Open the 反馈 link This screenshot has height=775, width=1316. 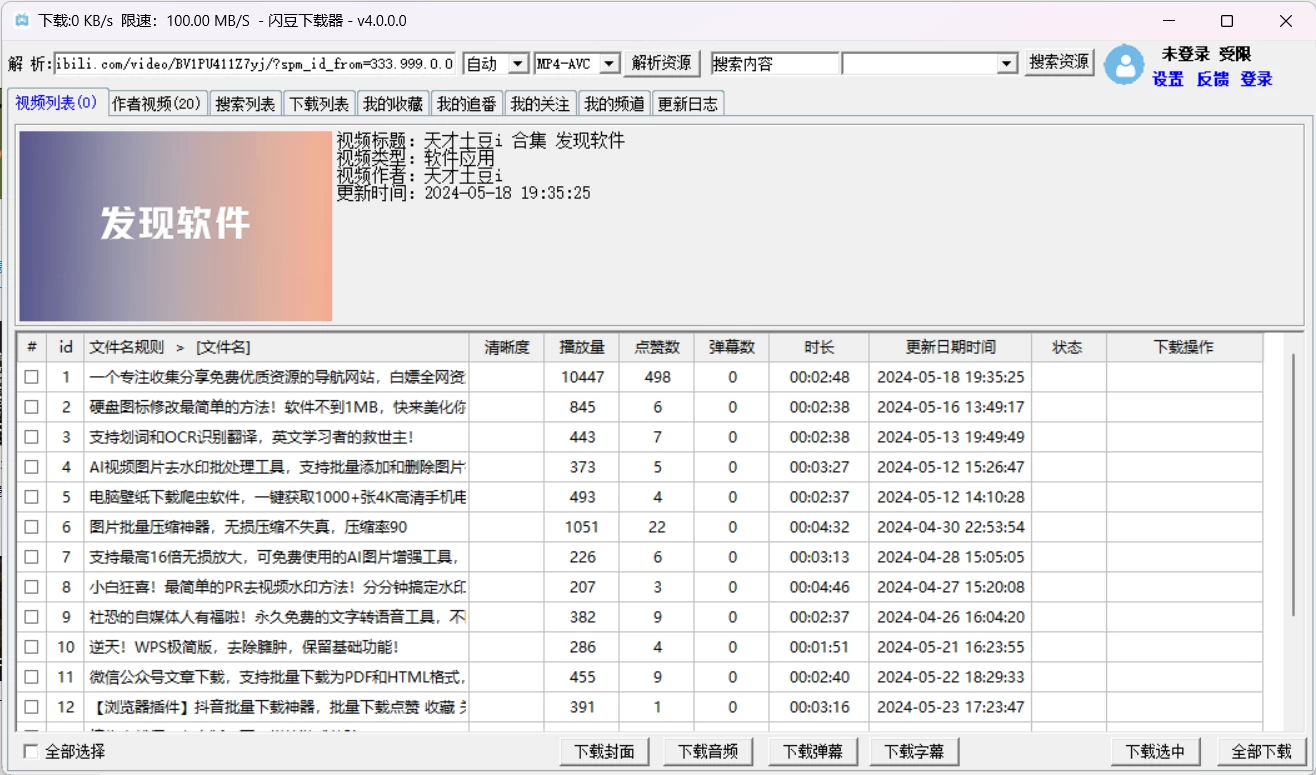click(x=1212, y=80)
